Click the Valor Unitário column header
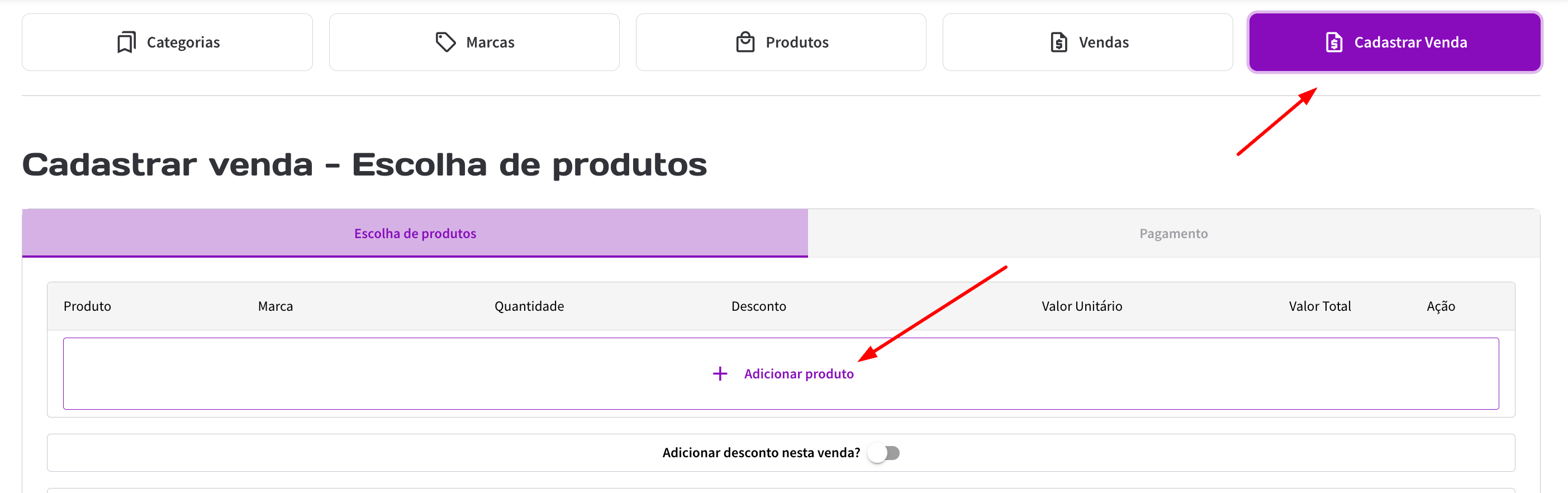 pyautogui.click(x=1082, y=306)
